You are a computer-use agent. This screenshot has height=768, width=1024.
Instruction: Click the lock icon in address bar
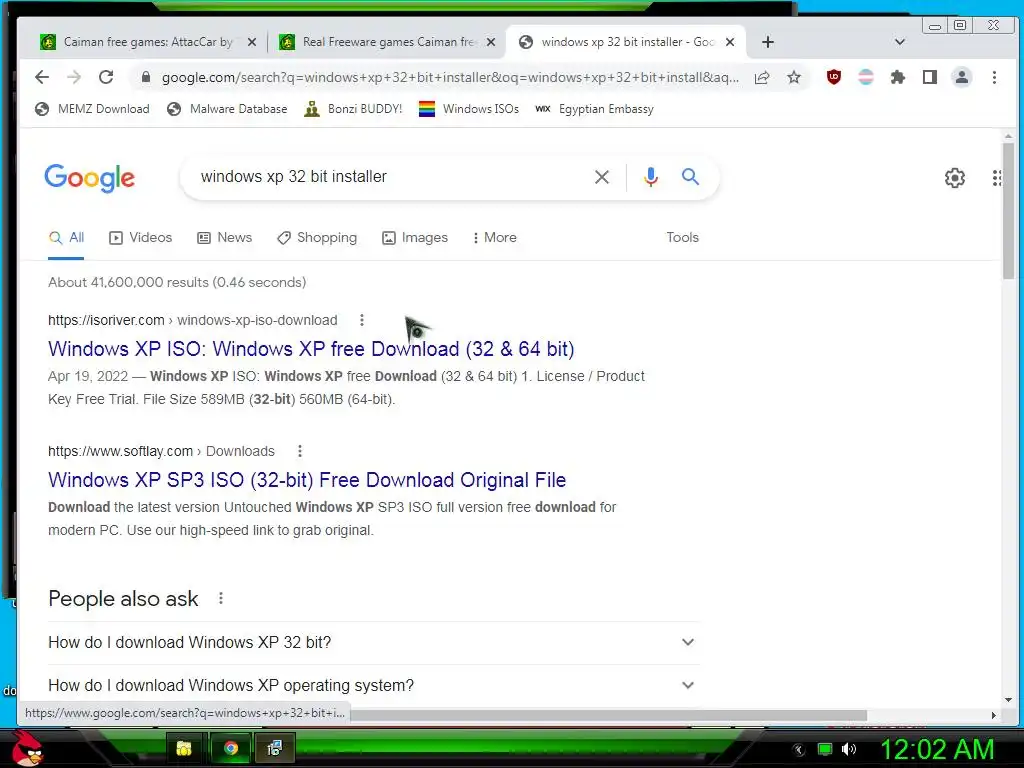146,77
